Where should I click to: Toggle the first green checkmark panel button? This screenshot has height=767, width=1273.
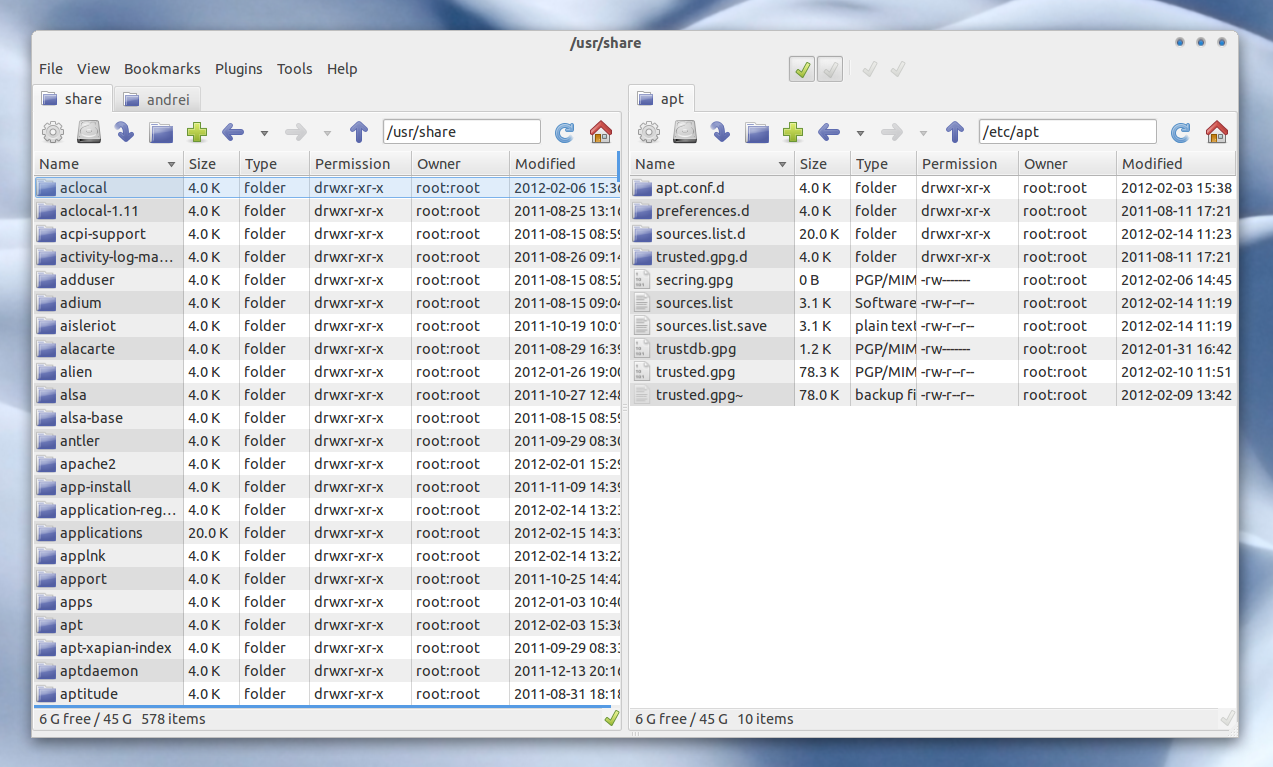802,69
